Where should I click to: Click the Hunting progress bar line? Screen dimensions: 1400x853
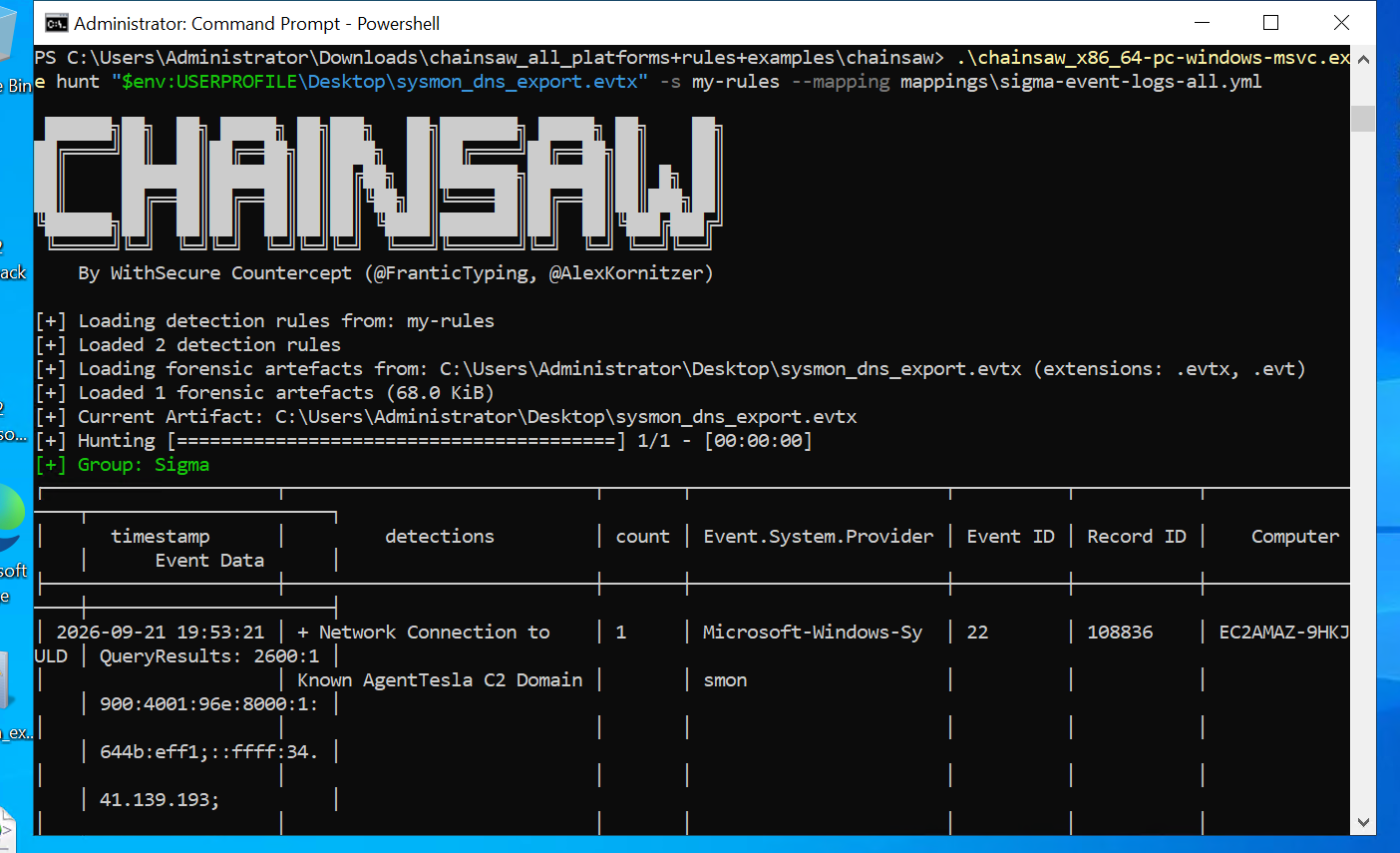(424, 440)
